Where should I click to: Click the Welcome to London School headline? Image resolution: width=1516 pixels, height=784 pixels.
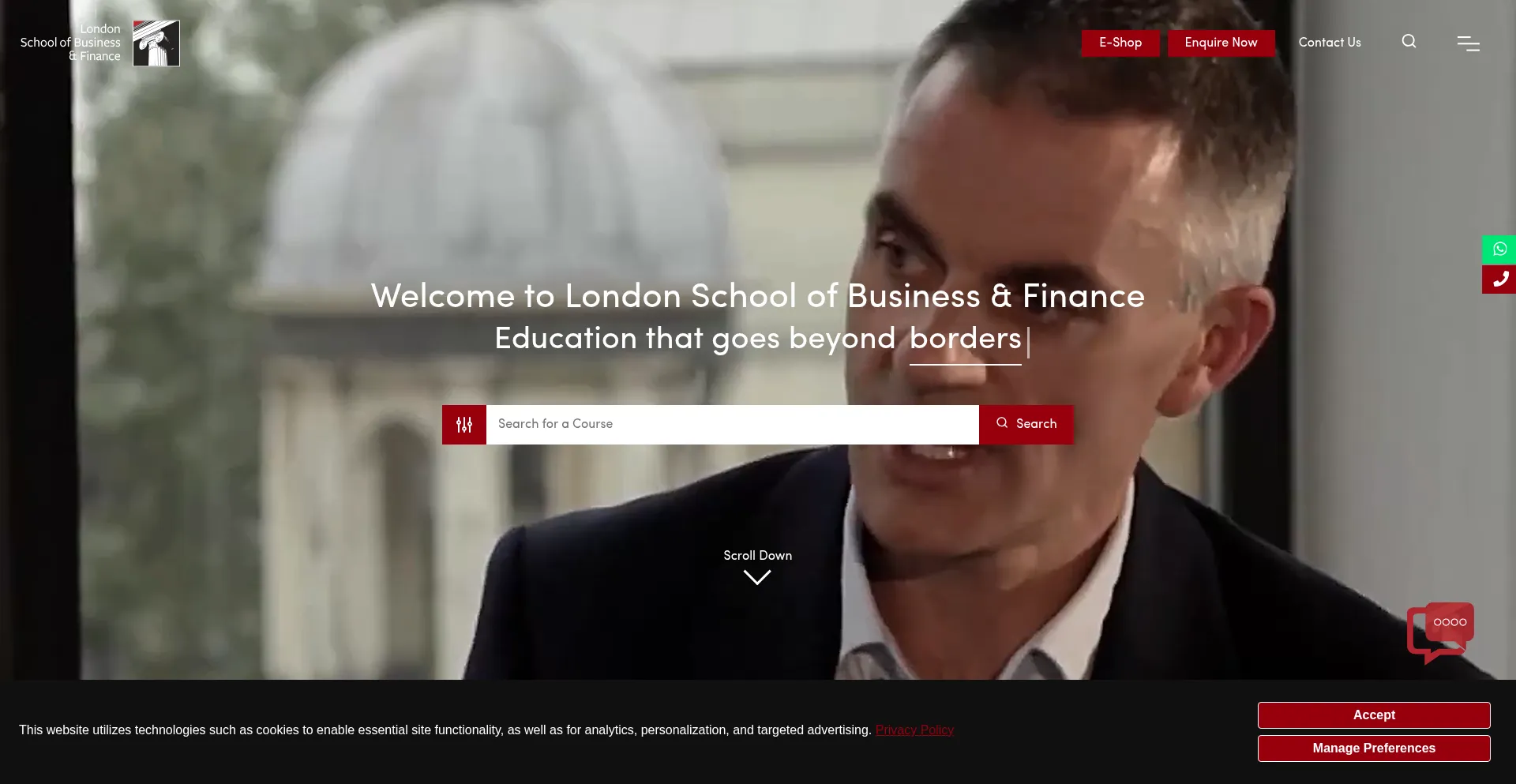click(758, 296)
